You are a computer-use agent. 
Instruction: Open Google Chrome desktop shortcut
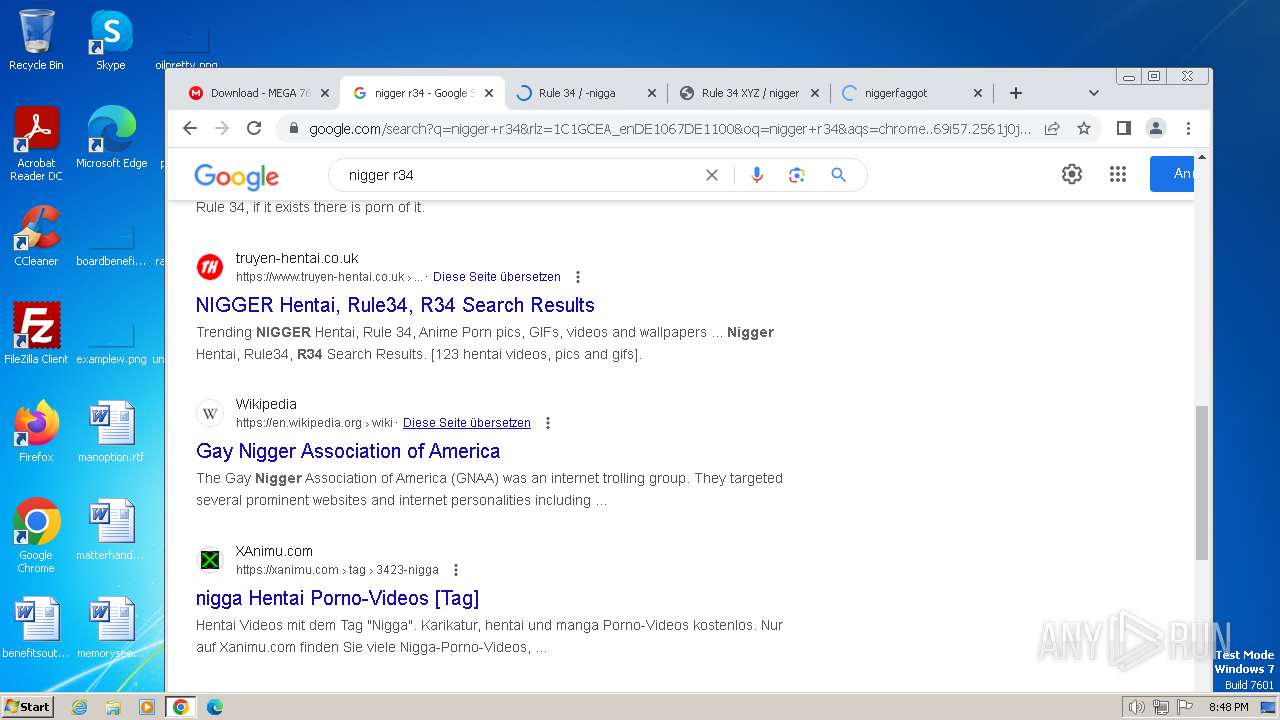click(x=36, y=536)
